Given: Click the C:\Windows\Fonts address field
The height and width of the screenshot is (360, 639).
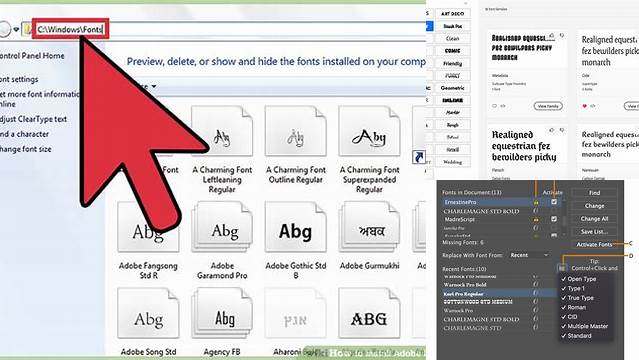Looking at the screenshot, I should coord(70,29).
